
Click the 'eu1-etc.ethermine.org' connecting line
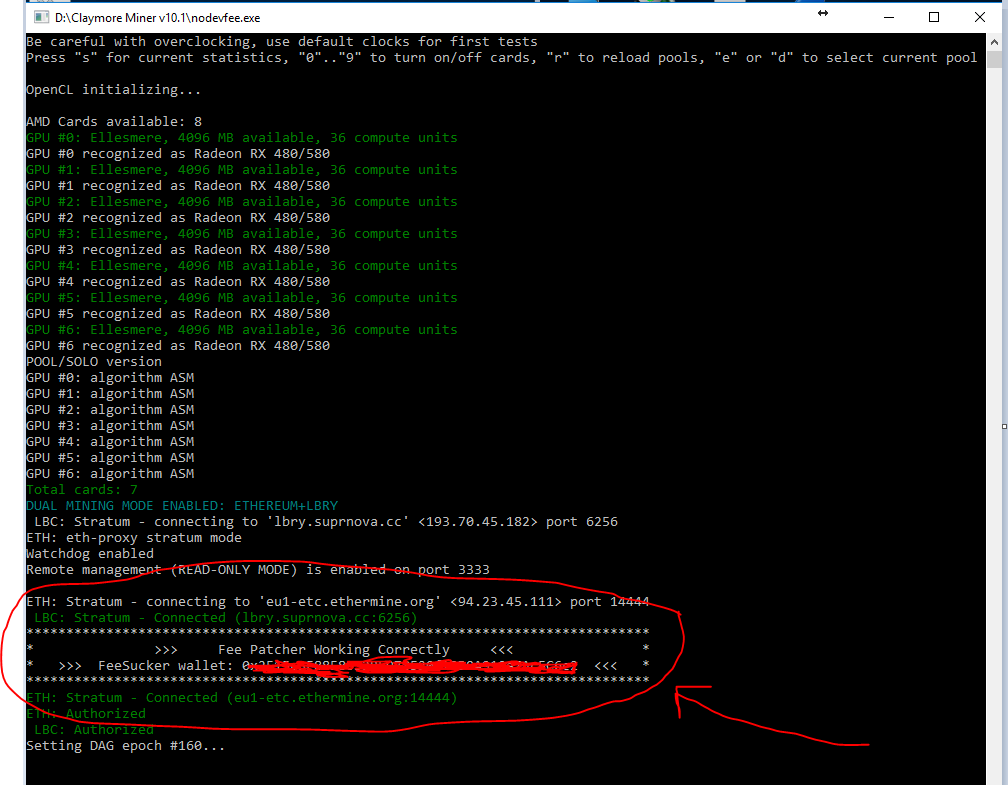click(x=338, y=602)
